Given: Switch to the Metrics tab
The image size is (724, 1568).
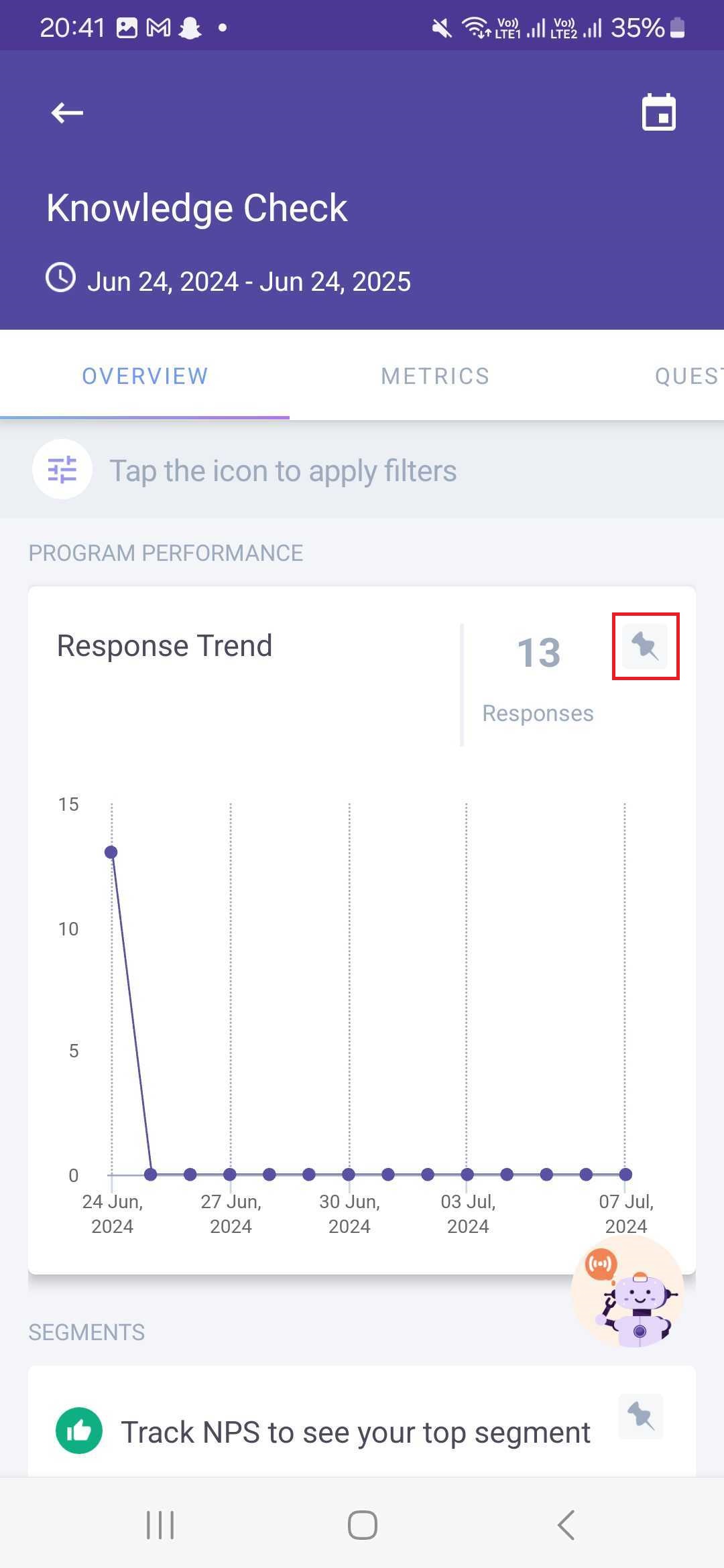Looking at the screenshot, I should [435, 376].
